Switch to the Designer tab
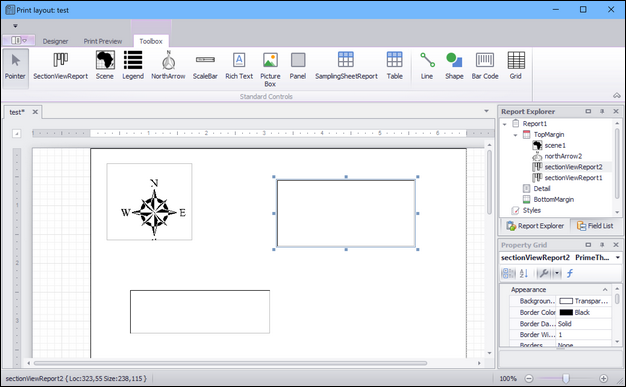626x387 pixels. 55,41
